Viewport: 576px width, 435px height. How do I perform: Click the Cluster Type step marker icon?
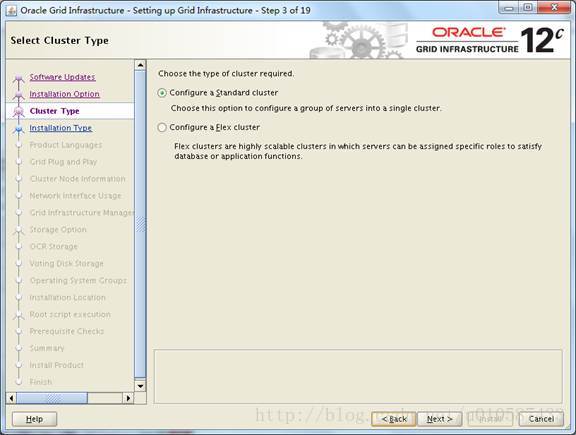18,112
